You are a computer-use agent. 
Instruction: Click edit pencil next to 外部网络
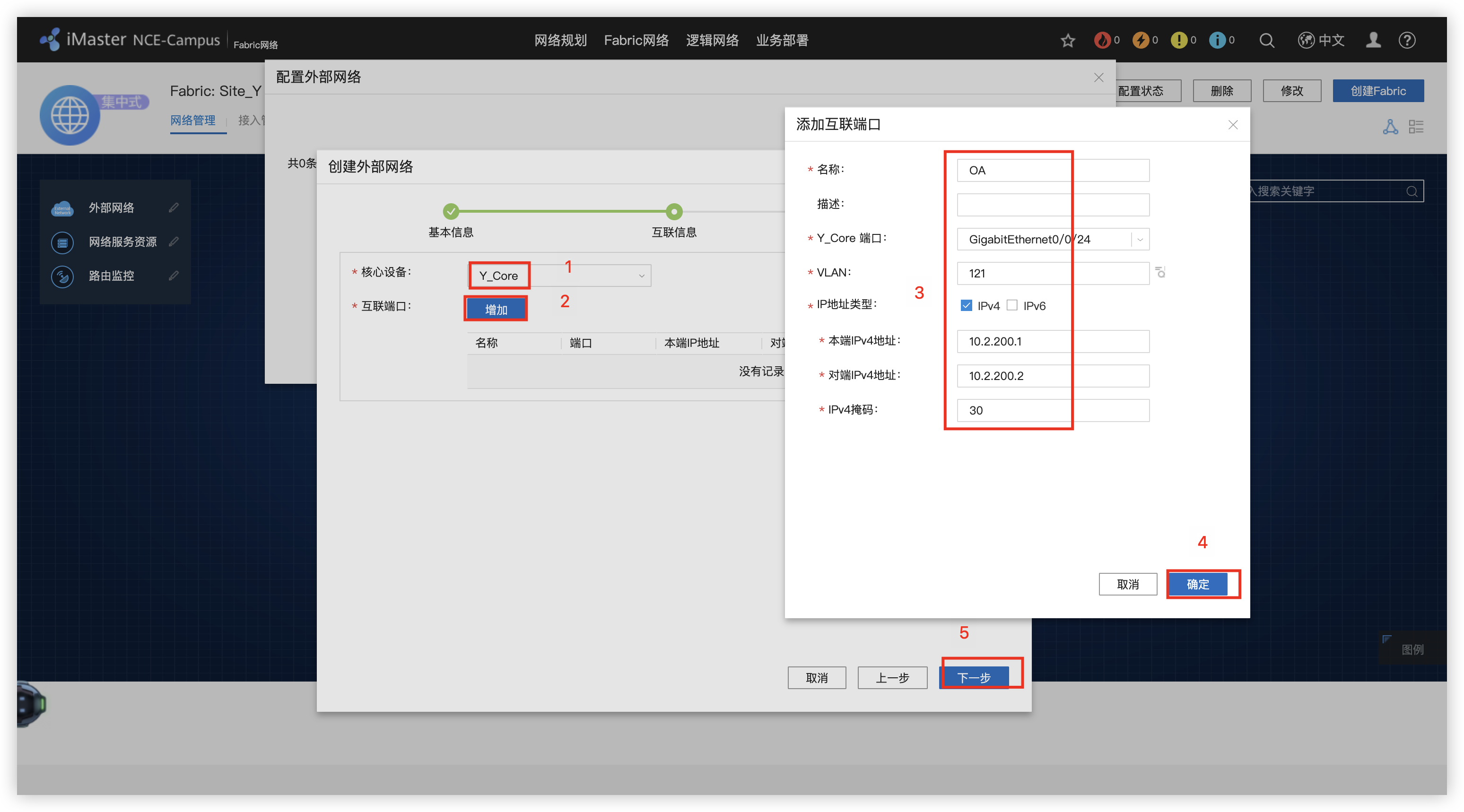coord(174,207)
